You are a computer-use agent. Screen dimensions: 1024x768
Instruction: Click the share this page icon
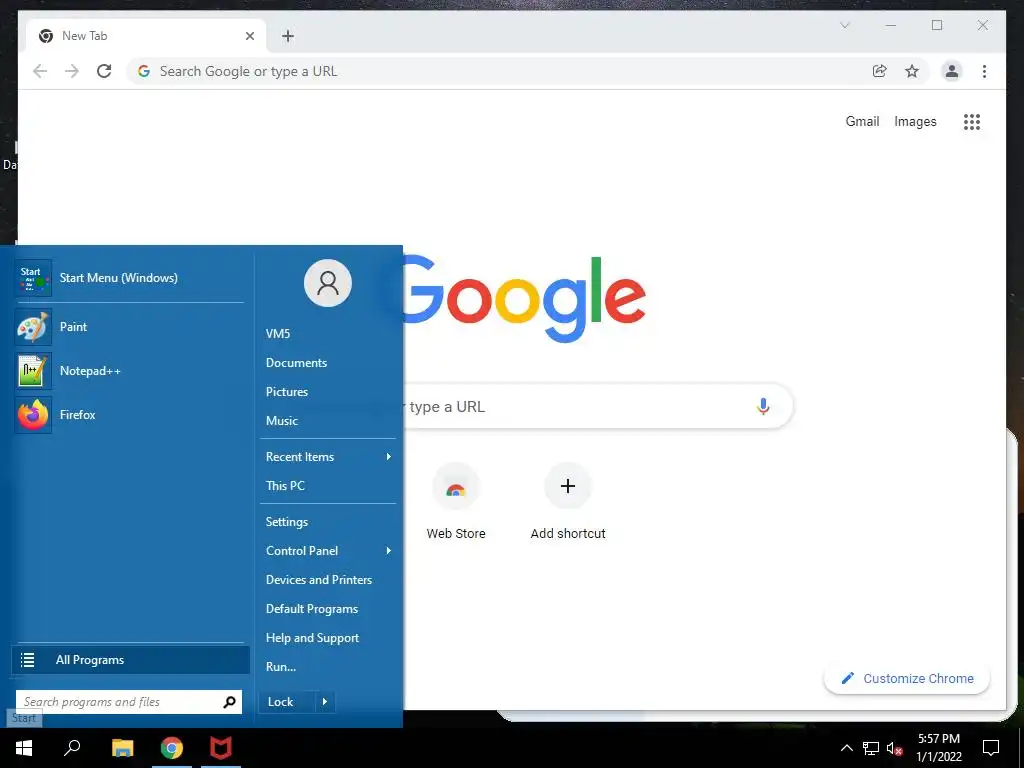(880, 71)
